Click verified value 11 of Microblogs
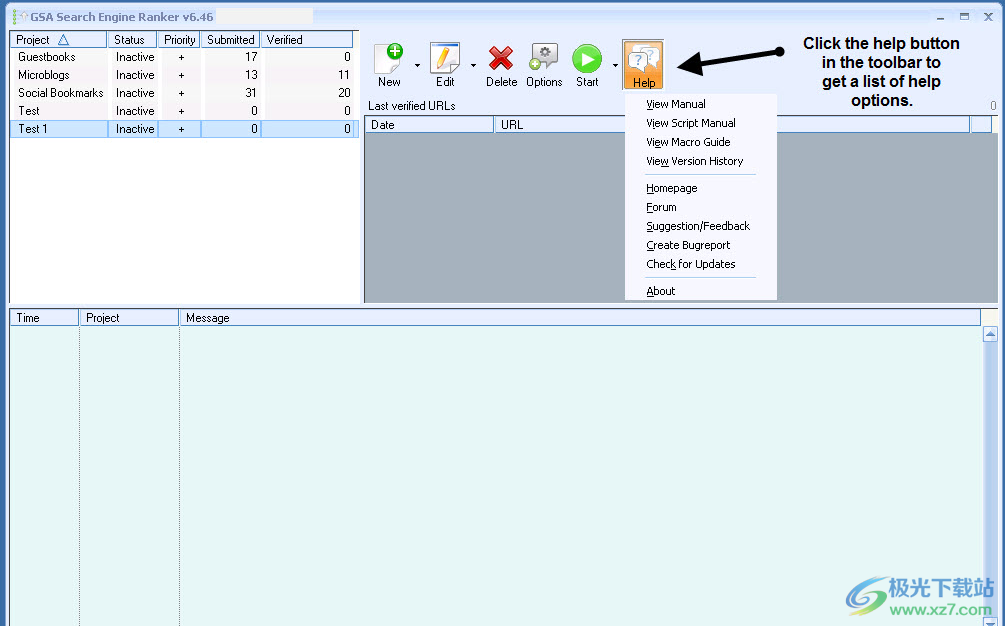This screenshot has width=1005, height=626. [344, 75]
